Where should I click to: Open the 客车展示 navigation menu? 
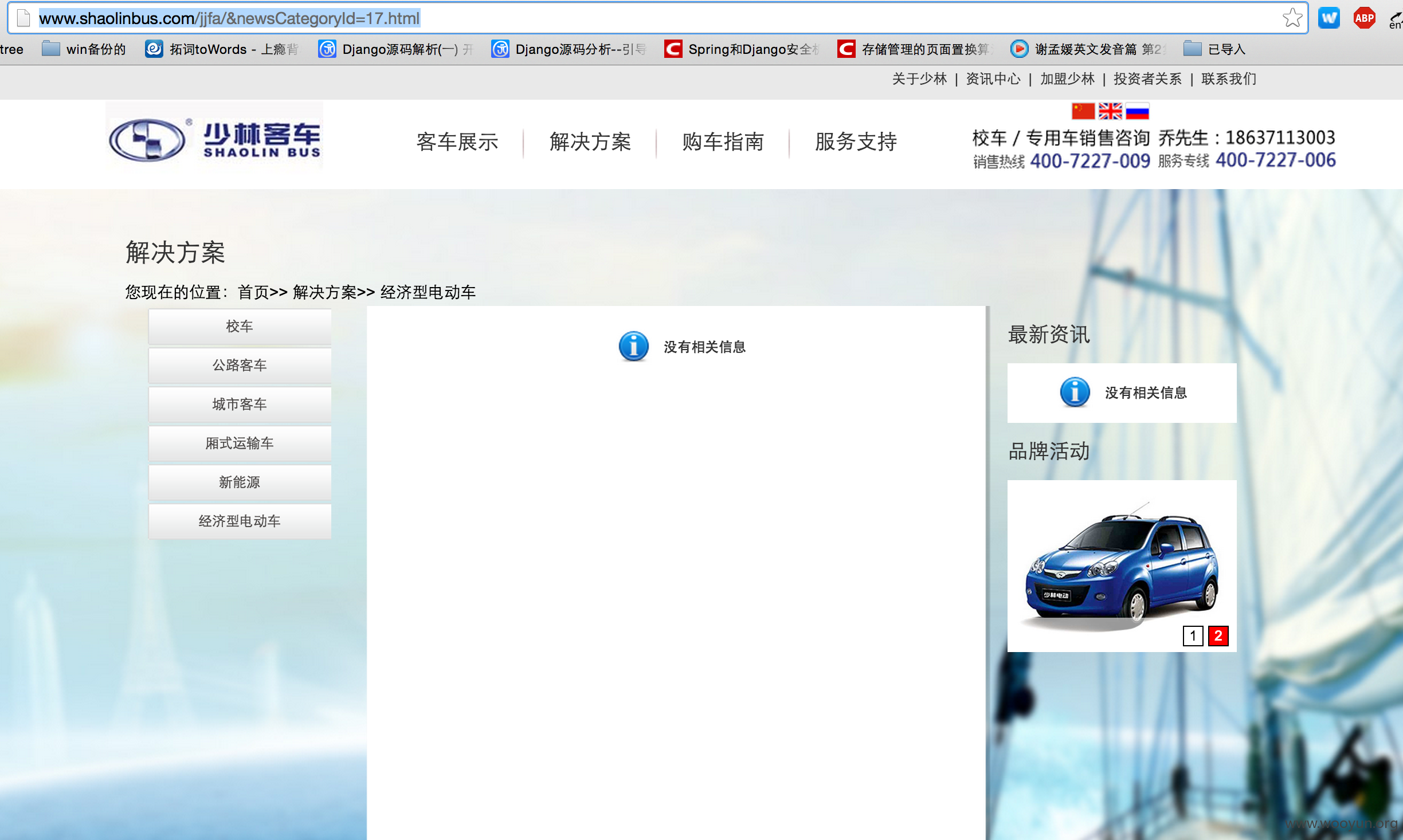(x=457, y=142)
